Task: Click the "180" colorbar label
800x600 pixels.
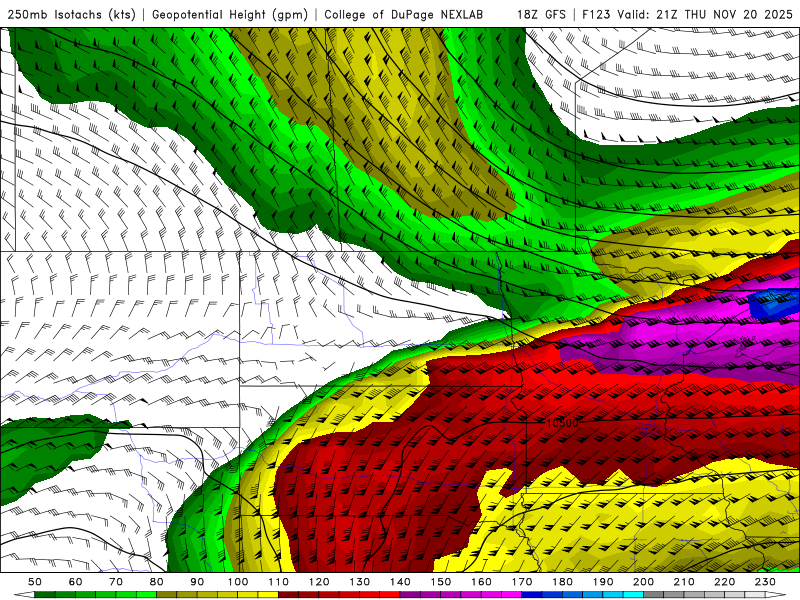Action: 563,582
